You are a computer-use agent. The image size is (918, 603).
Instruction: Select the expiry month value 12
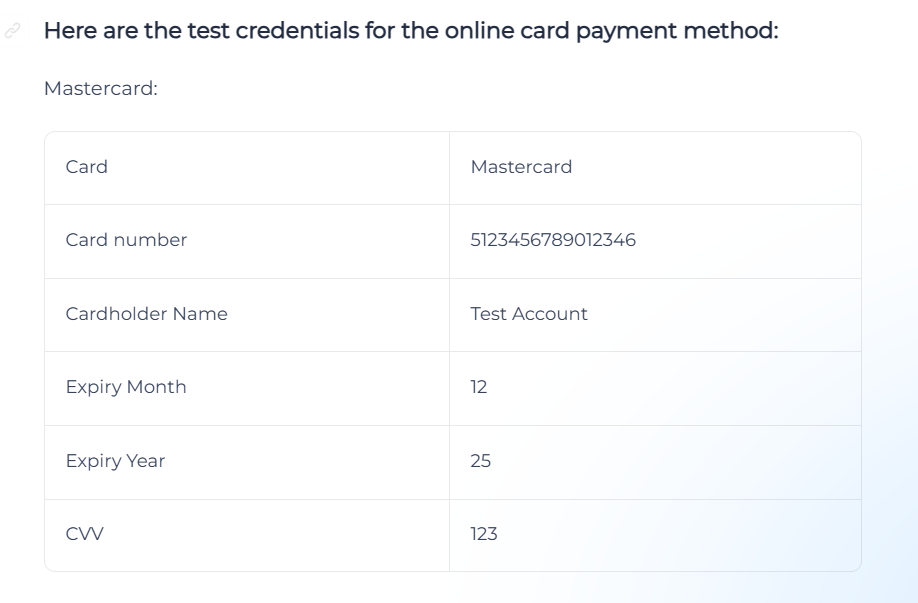[479, 387]
